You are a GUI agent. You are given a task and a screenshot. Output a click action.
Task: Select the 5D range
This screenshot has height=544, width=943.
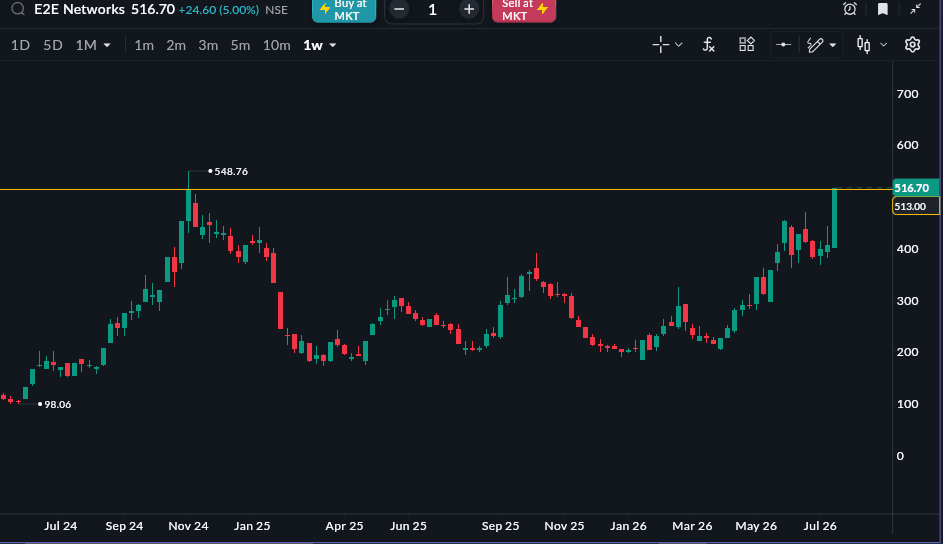point(53,45)
